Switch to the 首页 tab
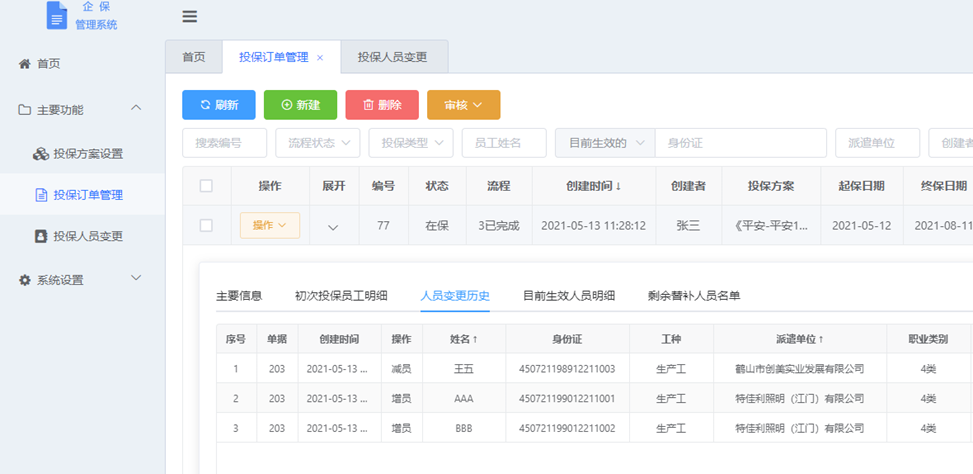The image size is (973, 474). pyautogui.click(x=194, y=57)
